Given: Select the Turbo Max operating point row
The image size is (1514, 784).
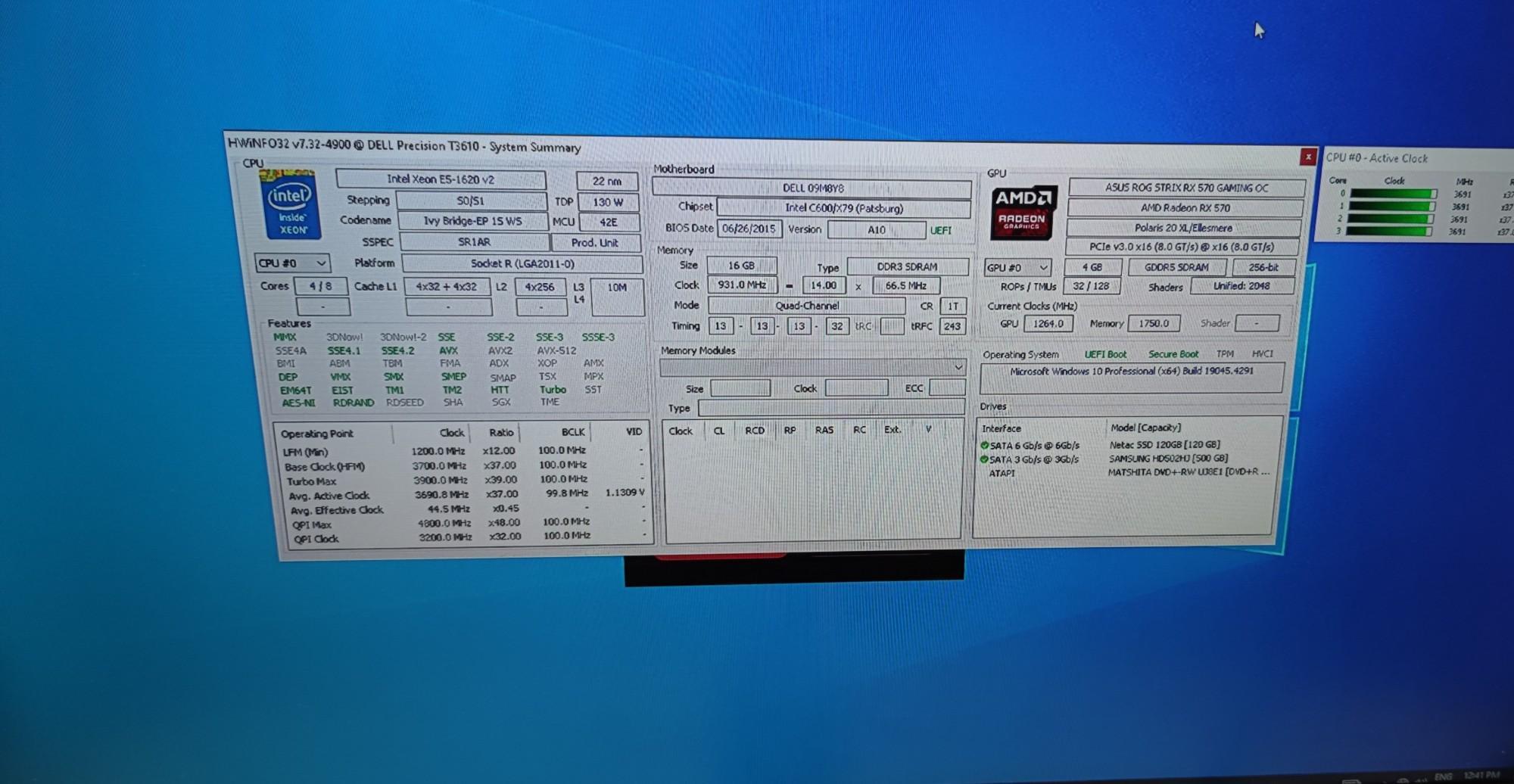Looking at the screenshot, I should pyautogui.click(x=463, y=480).
